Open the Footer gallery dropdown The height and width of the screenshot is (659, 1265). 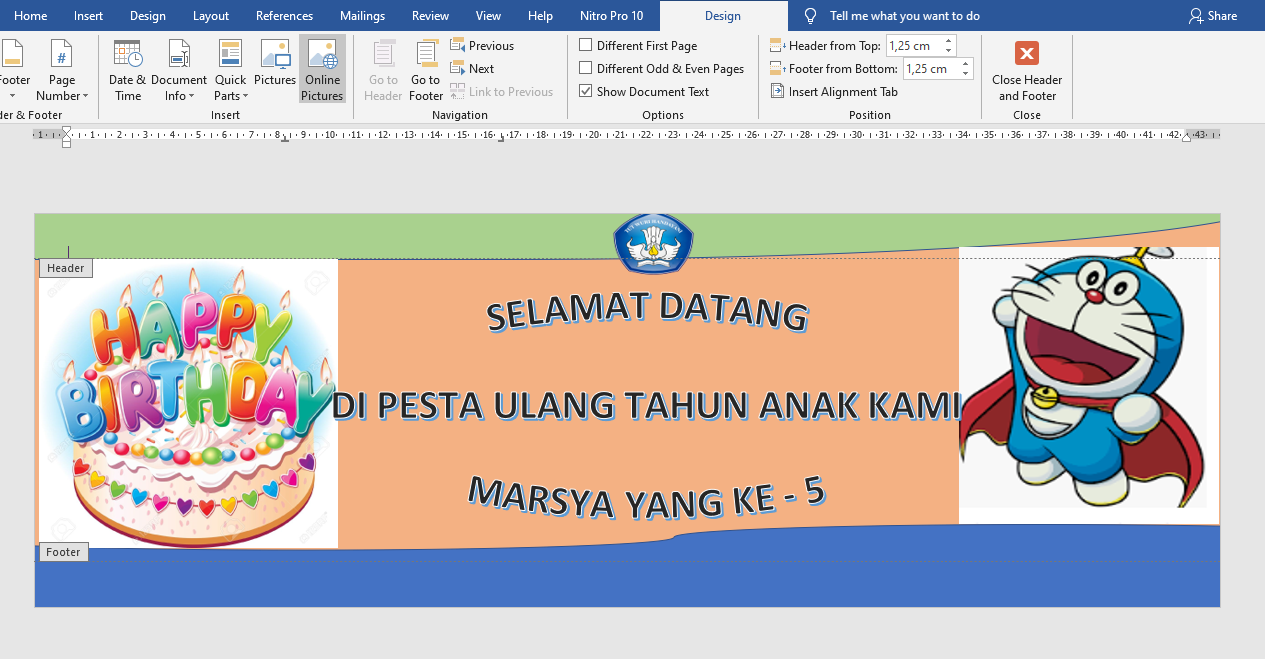15,70
